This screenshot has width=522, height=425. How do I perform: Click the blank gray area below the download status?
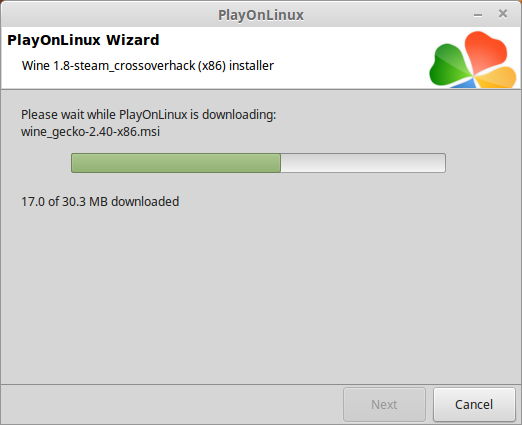pyautogui.click(x=261, y=293)
